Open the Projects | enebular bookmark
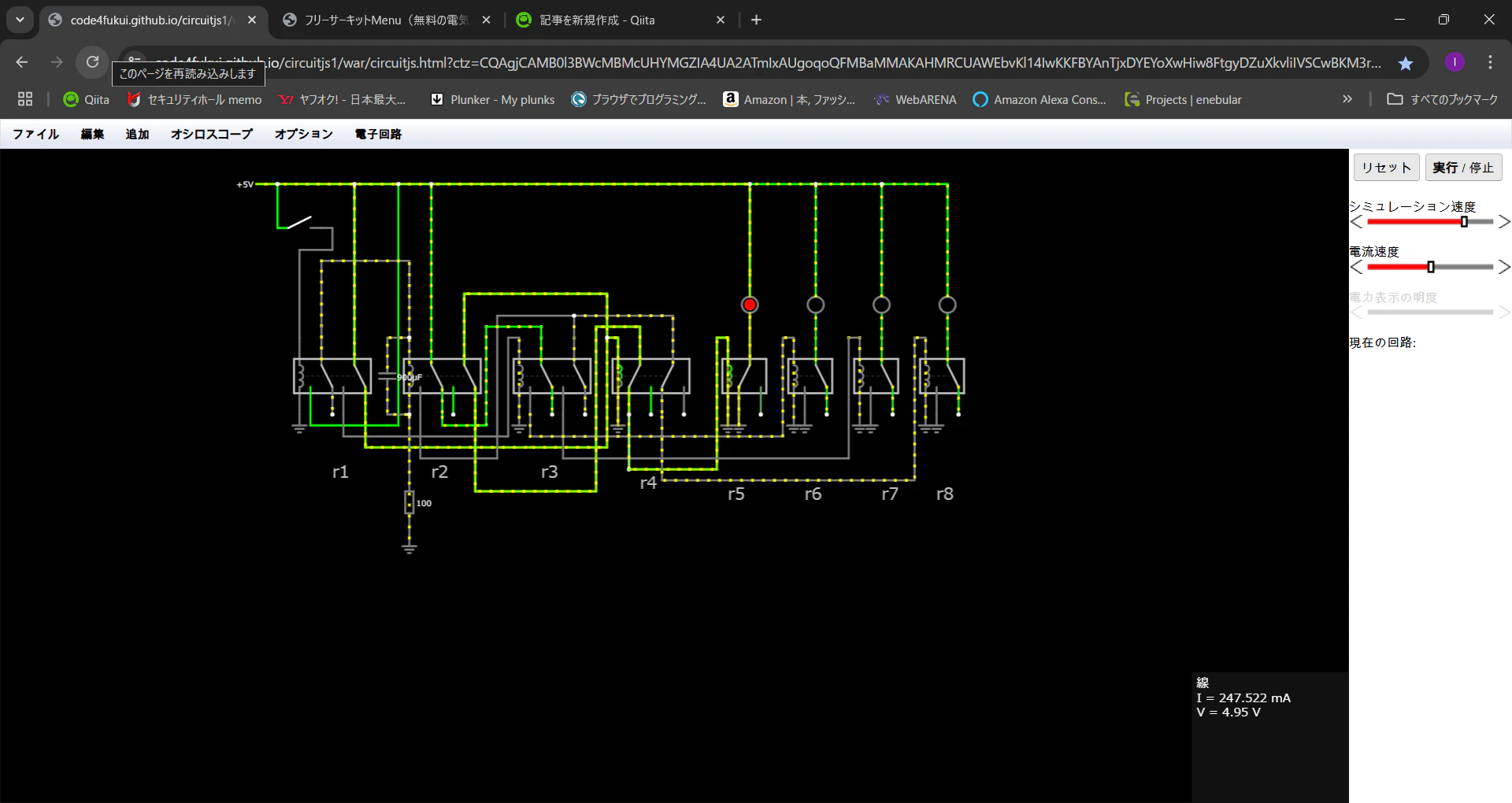The height and width of the screenshot is (803, 1512). [1184, 99]
